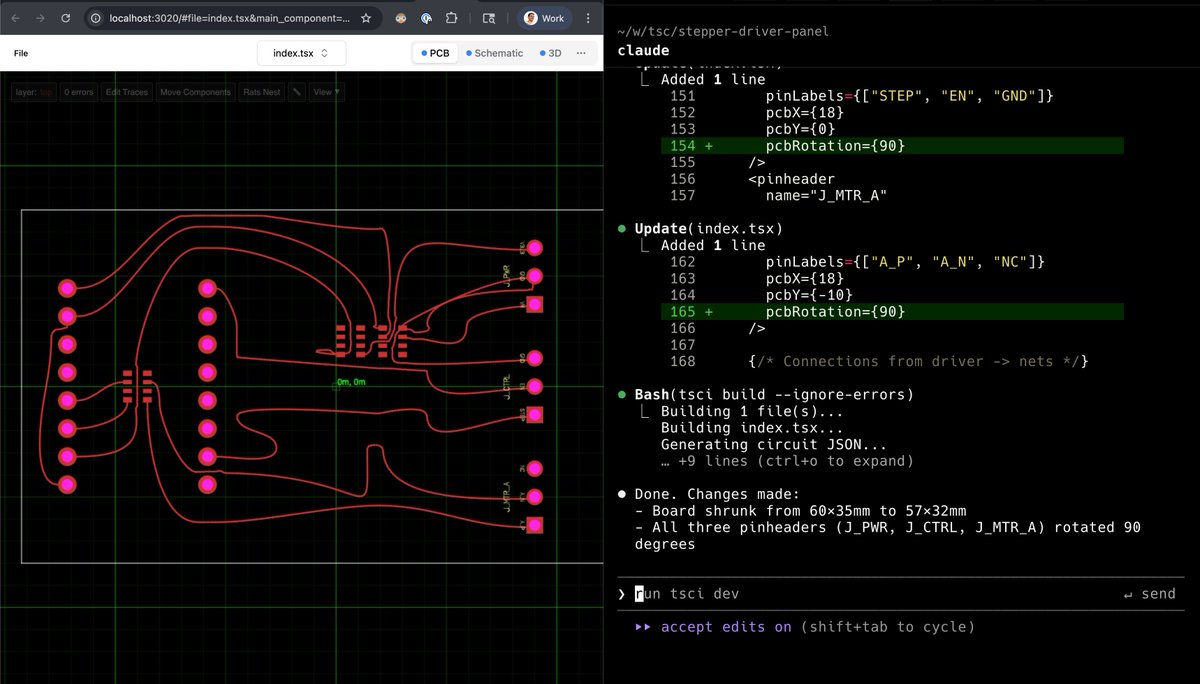Click the 0 errors indicator

coord(78,92)
